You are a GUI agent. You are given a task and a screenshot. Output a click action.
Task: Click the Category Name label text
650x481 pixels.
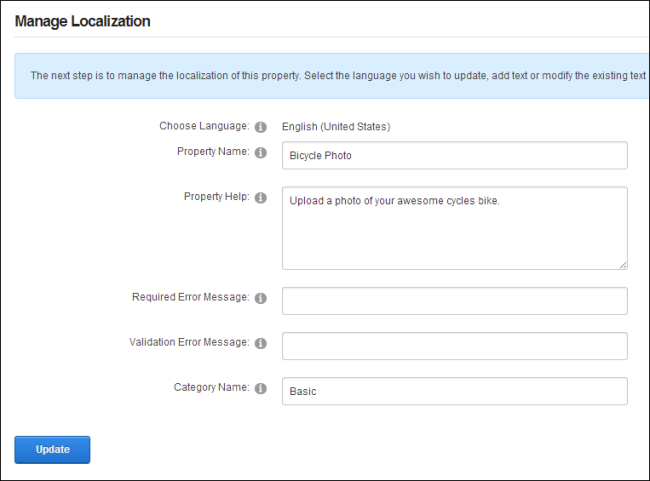pyautogui.click(x=211, y=387)
